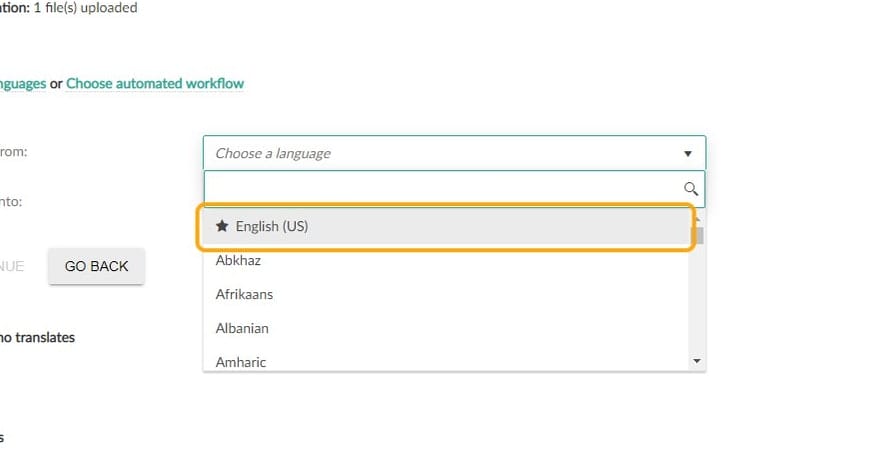Screen dimensions: 894x455
Task: Select Amharic in the language list
Action: 241,362
